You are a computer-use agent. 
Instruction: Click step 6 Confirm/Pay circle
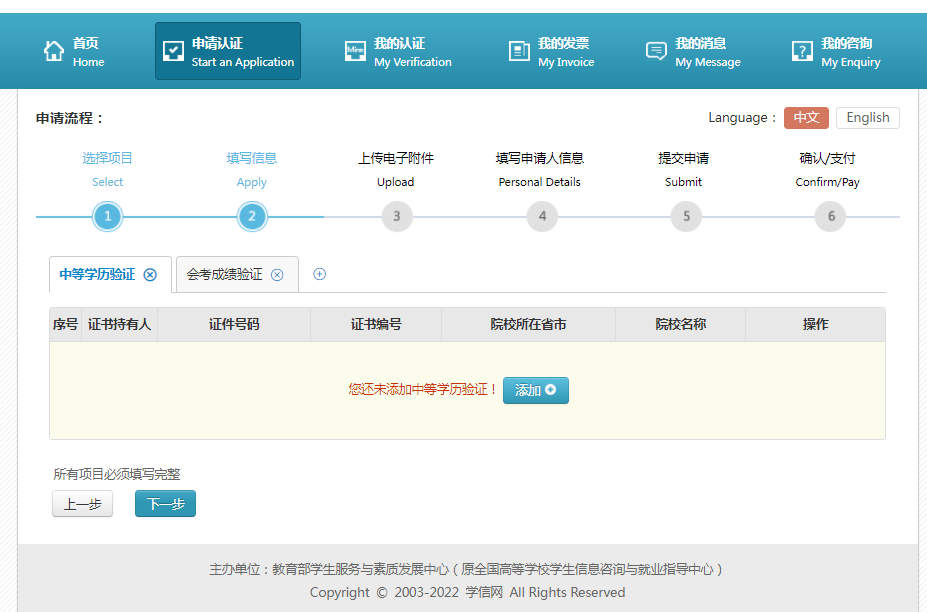tap(829, 216)
